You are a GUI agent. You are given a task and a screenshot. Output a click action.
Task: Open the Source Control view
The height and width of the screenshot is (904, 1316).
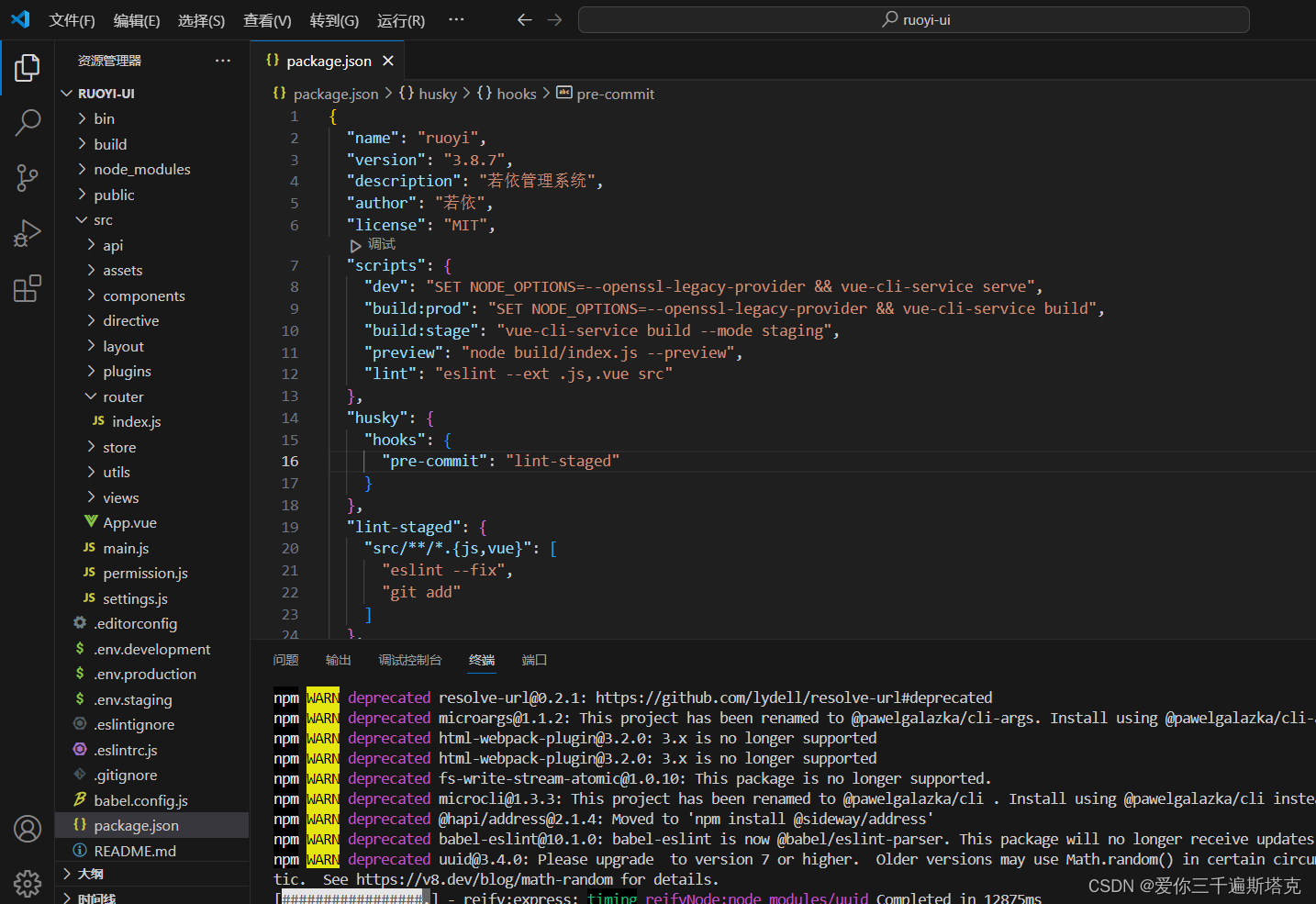(27, 178)
